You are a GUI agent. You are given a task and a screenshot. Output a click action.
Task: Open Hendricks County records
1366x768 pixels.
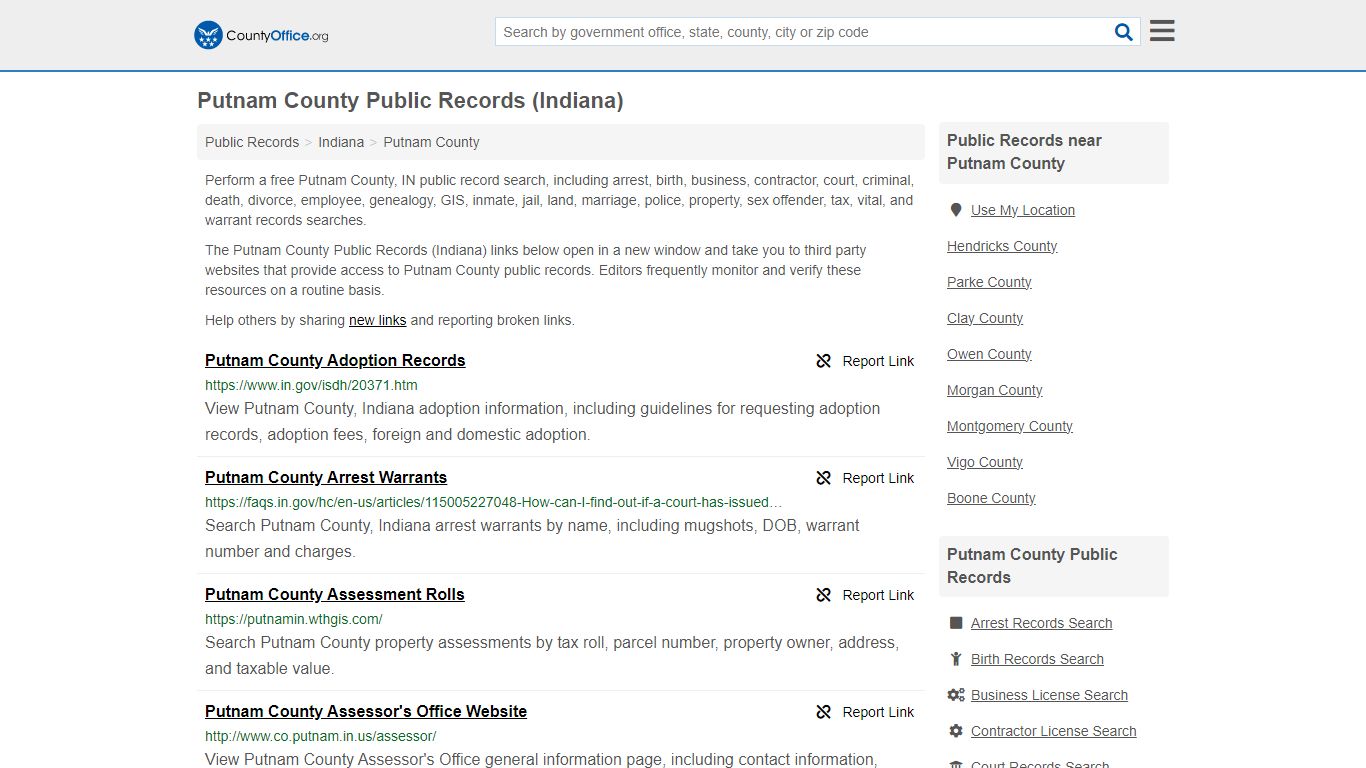1002,246
